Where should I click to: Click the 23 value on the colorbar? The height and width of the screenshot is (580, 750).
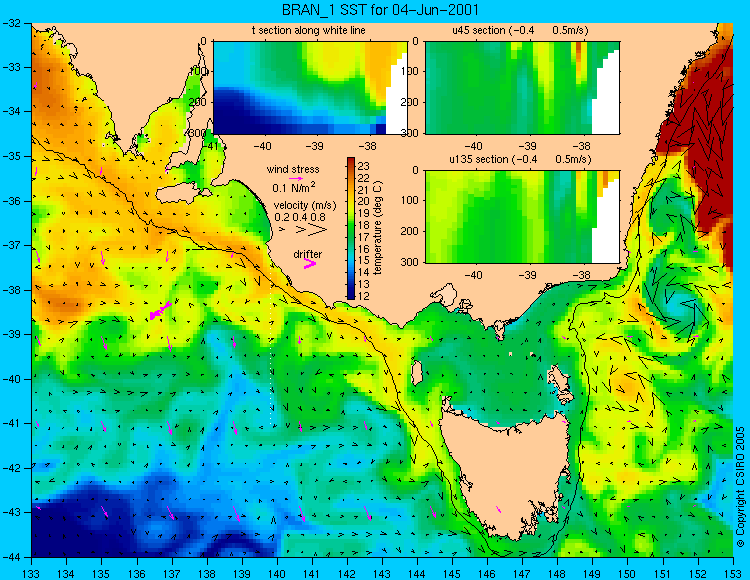coord(364,166)
